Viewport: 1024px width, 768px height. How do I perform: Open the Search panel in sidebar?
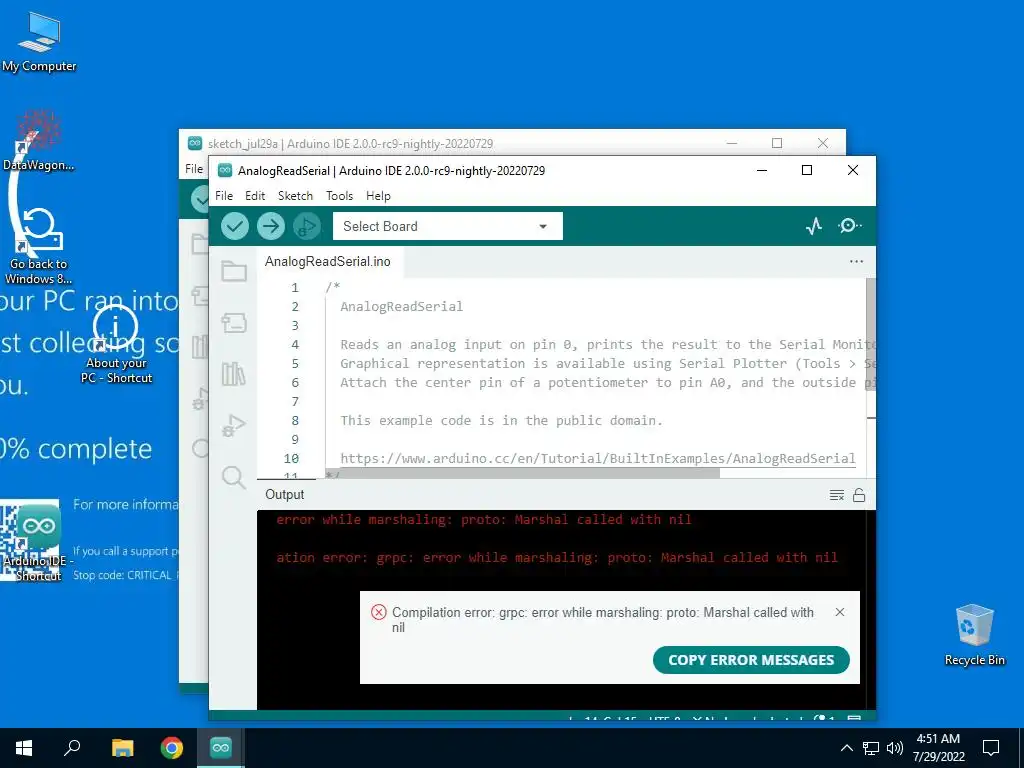point(234,477)
